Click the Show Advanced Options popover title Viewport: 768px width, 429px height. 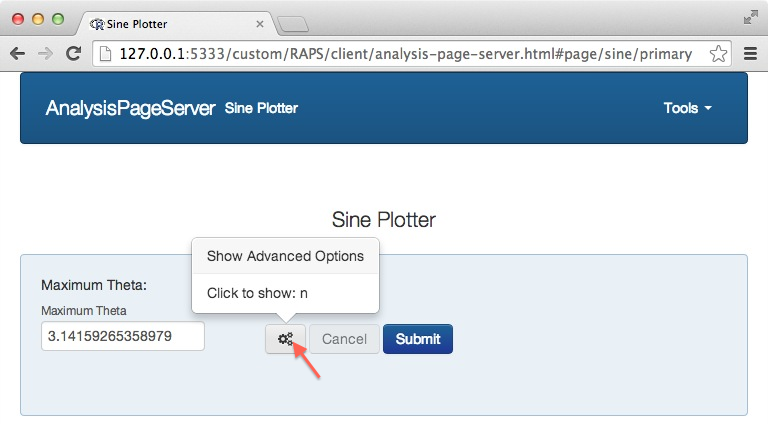[x=285, y=256]
